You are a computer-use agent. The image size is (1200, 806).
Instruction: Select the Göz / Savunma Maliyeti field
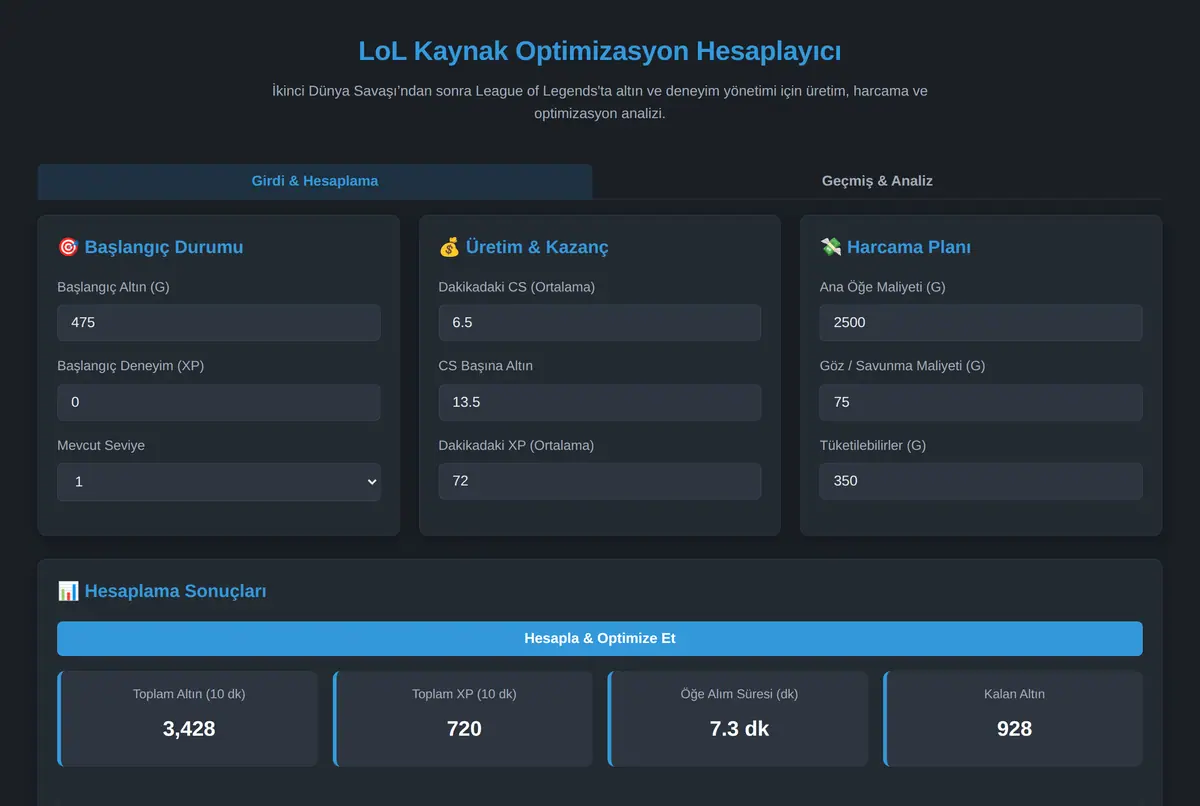click(x=981, y=402)
